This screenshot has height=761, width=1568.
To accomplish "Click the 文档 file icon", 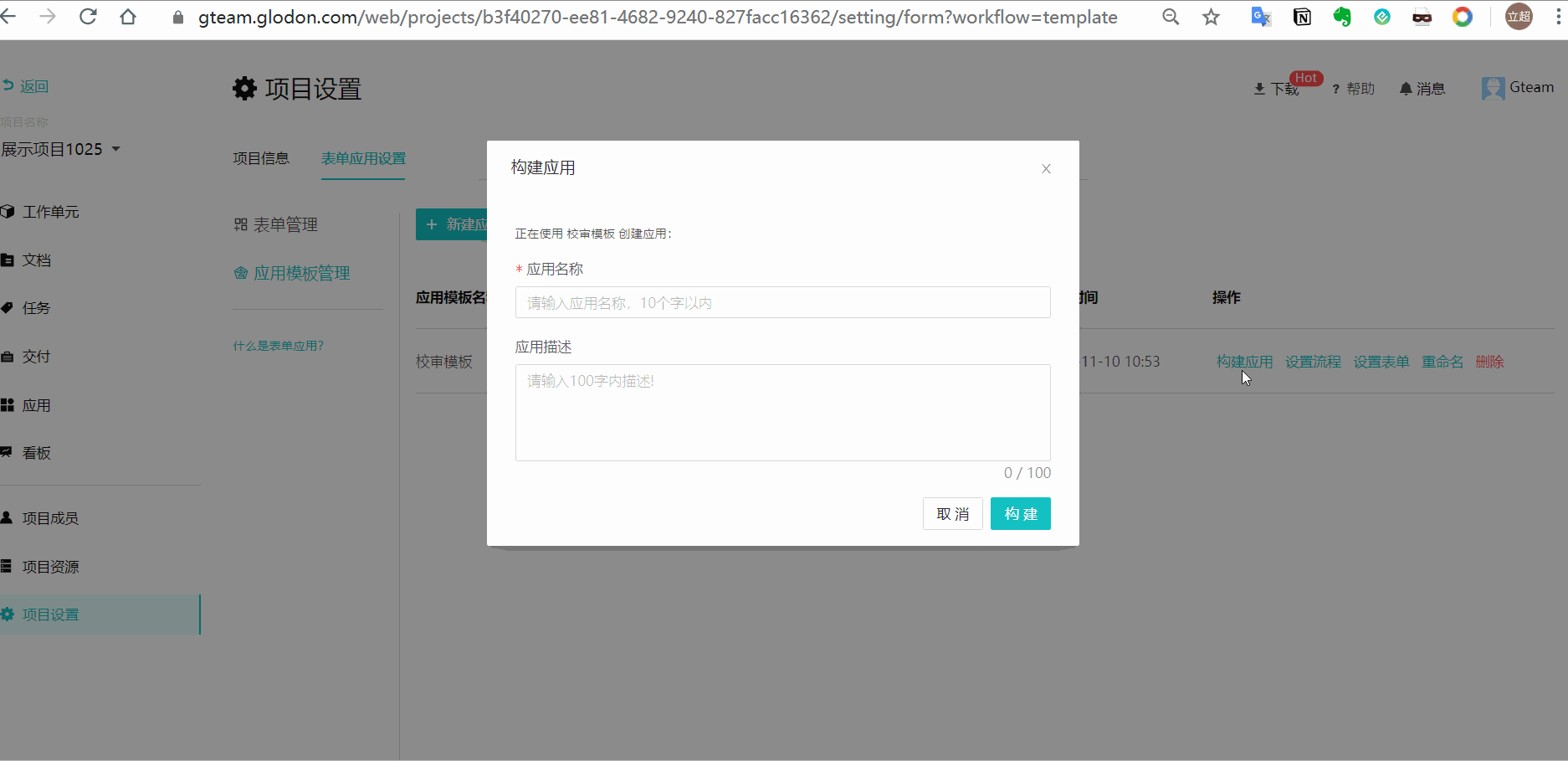I will click(x=8, y=260).
